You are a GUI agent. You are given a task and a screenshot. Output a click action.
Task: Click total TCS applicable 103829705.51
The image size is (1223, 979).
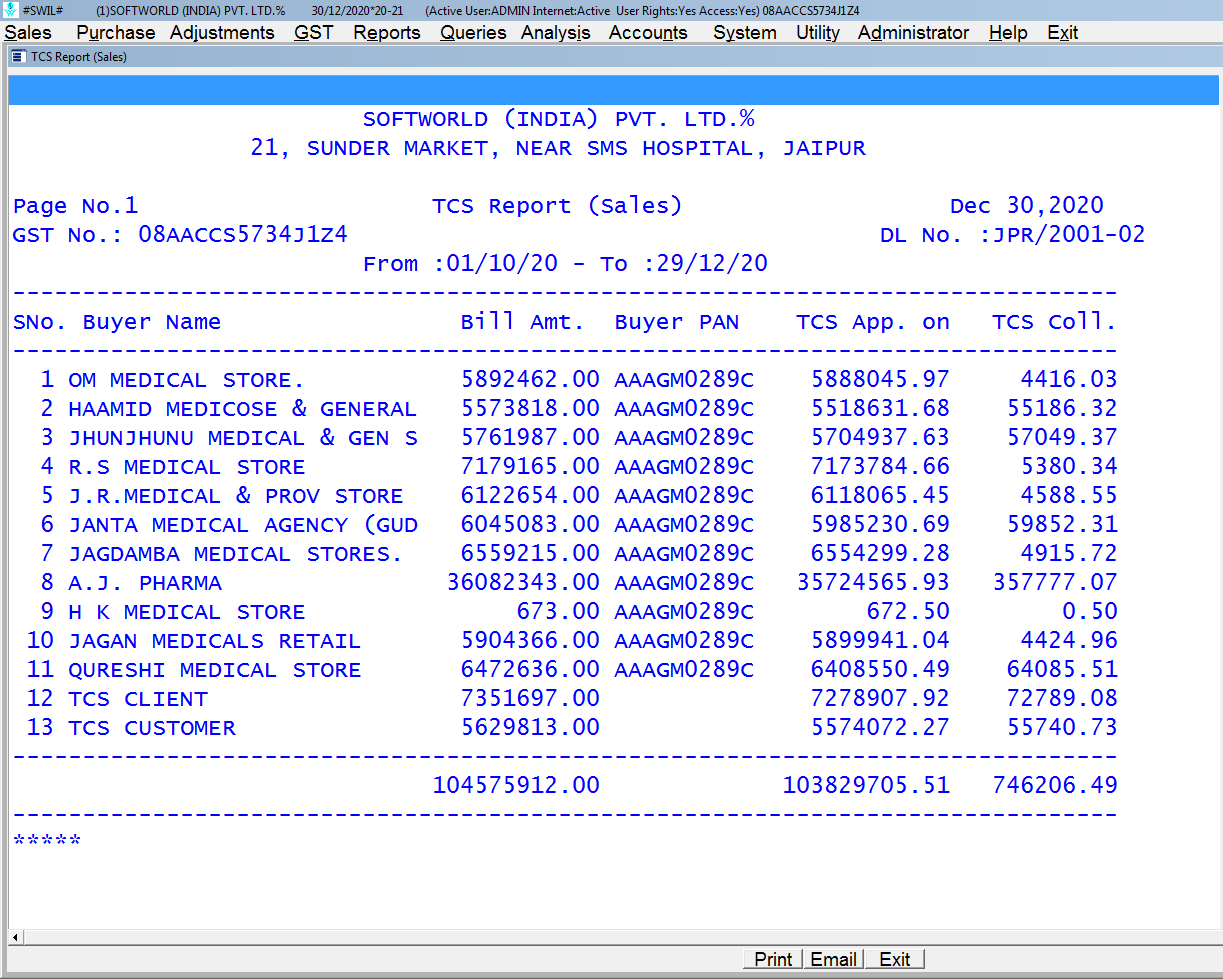coord(866,786)
